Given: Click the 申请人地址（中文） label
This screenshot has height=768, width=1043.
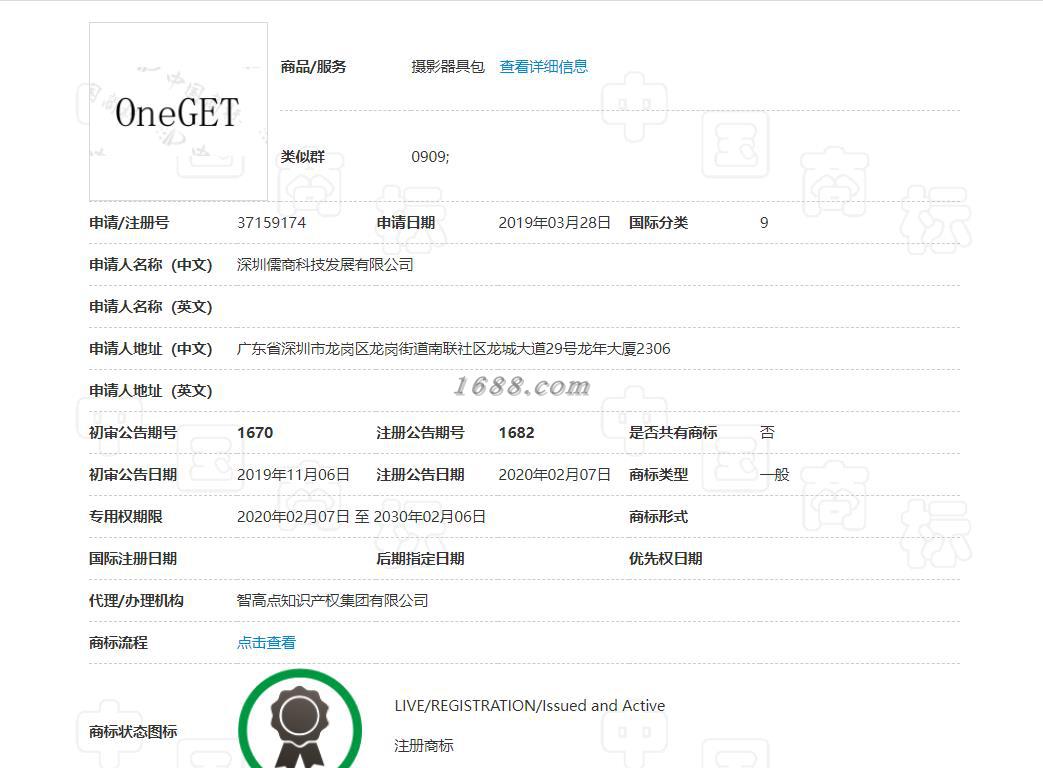Looking at the screenshot, I should pyautogui.click(x=151, y=348).
